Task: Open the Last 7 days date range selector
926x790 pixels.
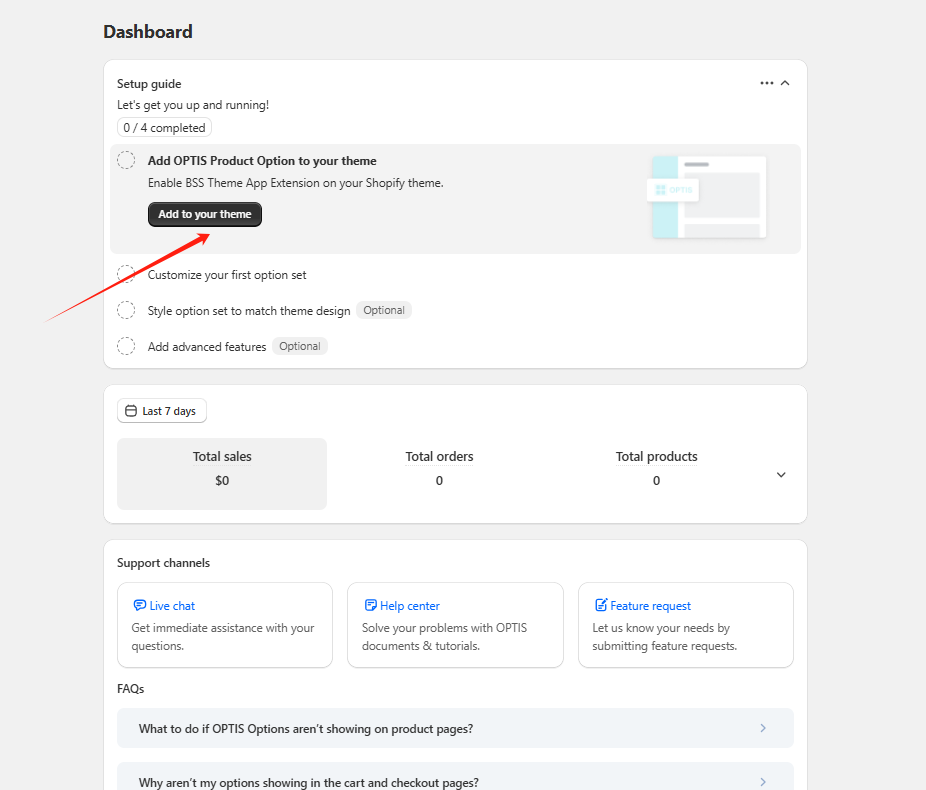Action: pos(161,411)
